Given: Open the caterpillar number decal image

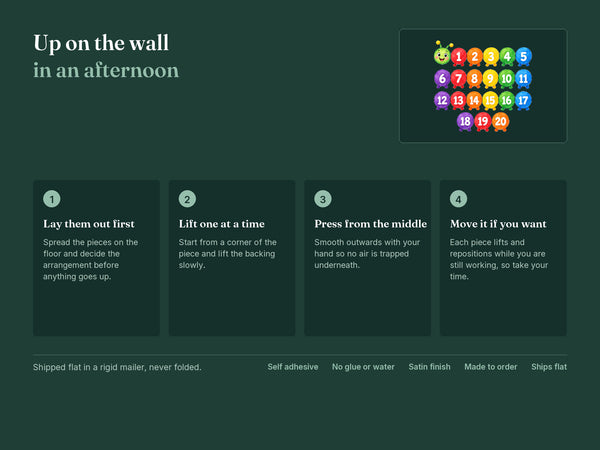Looking at the screenshot, I should [x=483, y=86].
